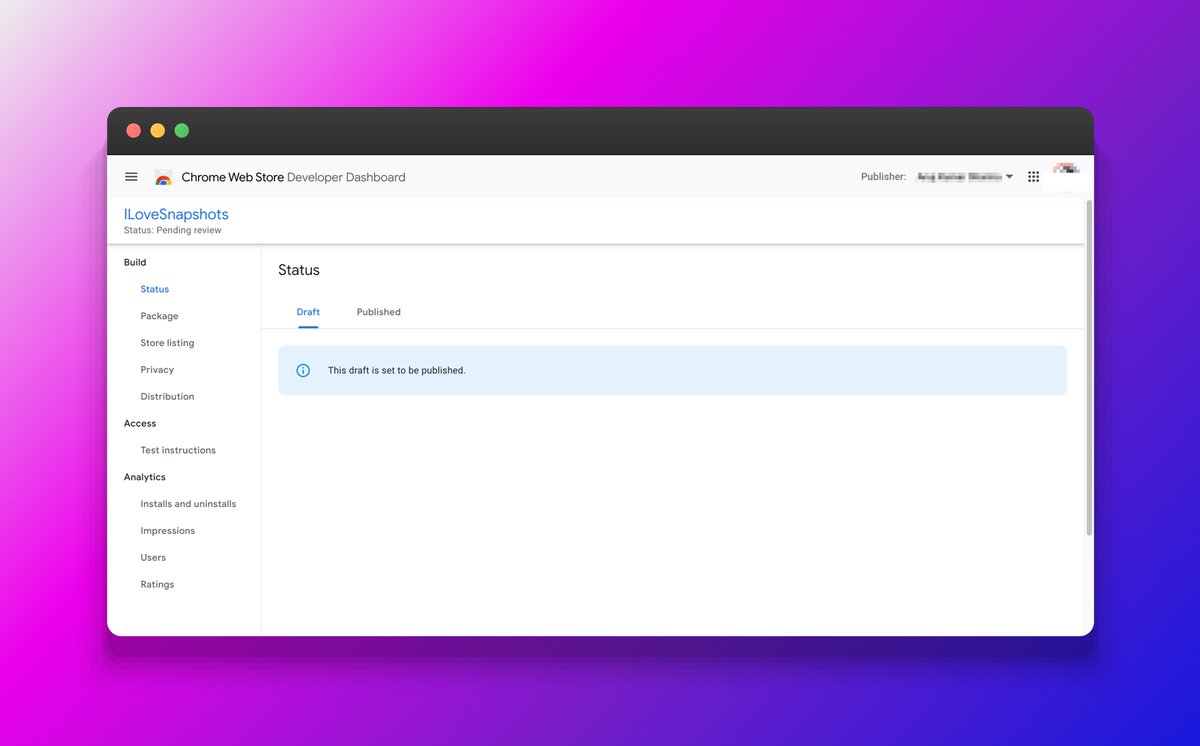View Impressions analytics page
Image resolution: width=1200 pixels, height=746 pixels.
coord(167,531)
